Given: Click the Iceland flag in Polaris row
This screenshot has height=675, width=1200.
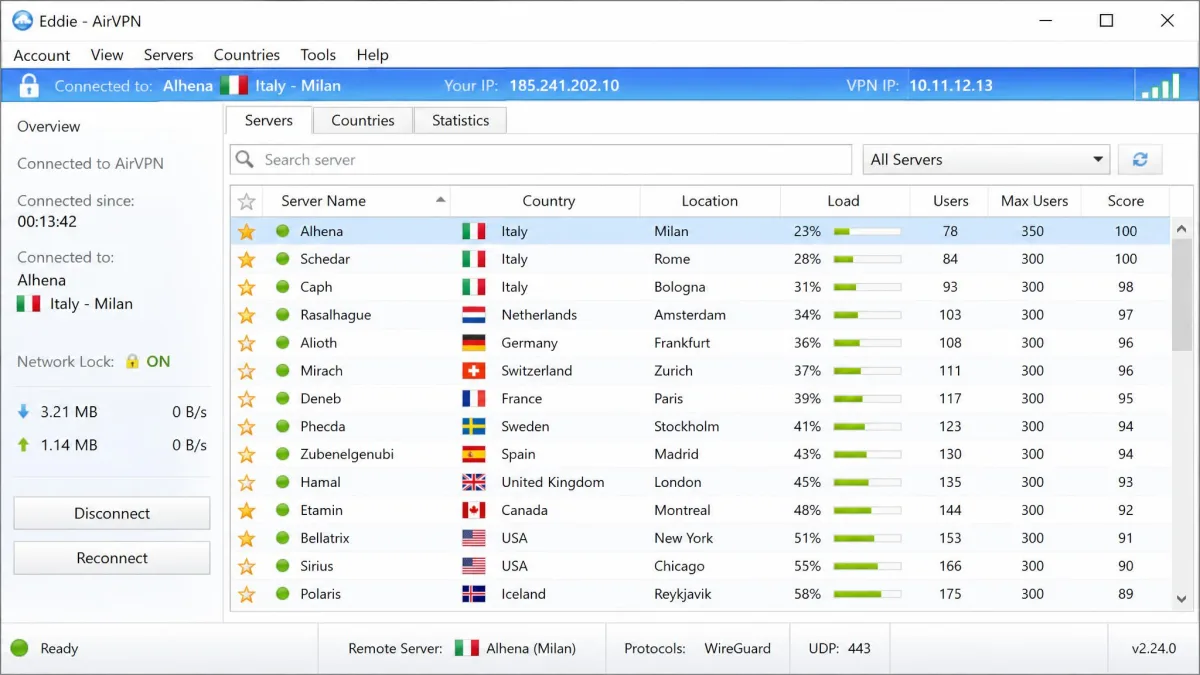Looking at the screenshot, I should 474,594.
